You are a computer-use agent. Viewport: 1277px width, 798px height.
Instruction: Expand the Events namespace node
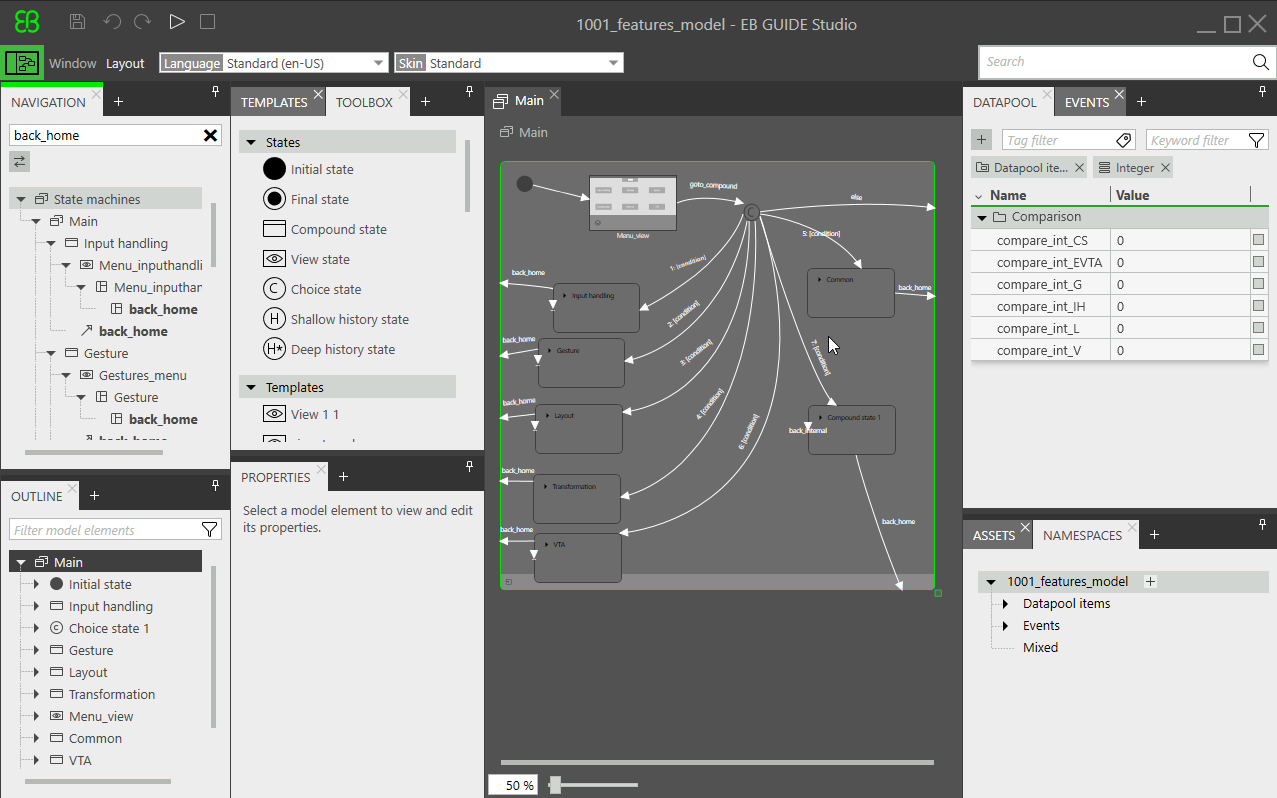1006,626
